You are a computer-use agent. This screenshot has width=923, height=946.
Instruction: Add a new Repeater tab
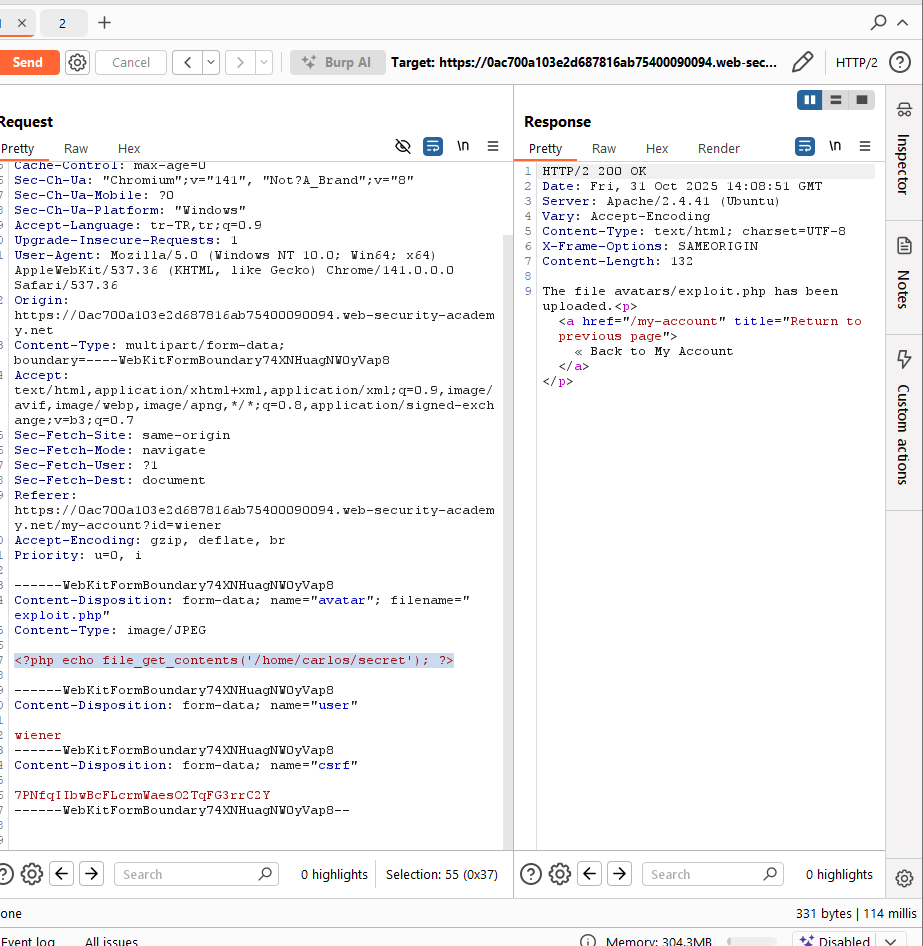click(x=104, y=23)
